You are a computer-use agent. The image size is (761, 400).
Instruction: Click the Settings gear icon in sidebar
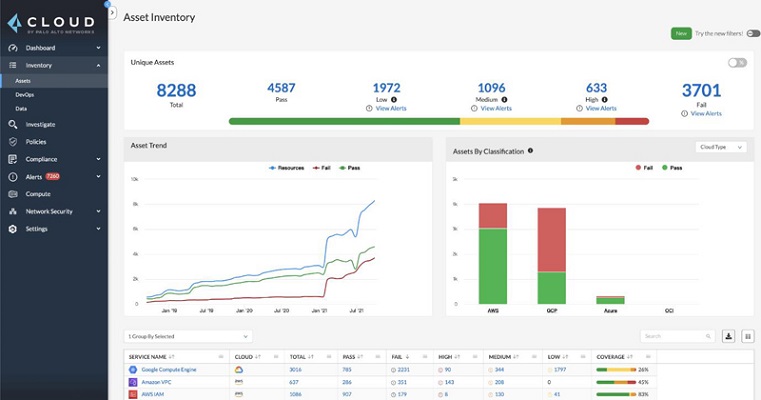coord(13,229)
